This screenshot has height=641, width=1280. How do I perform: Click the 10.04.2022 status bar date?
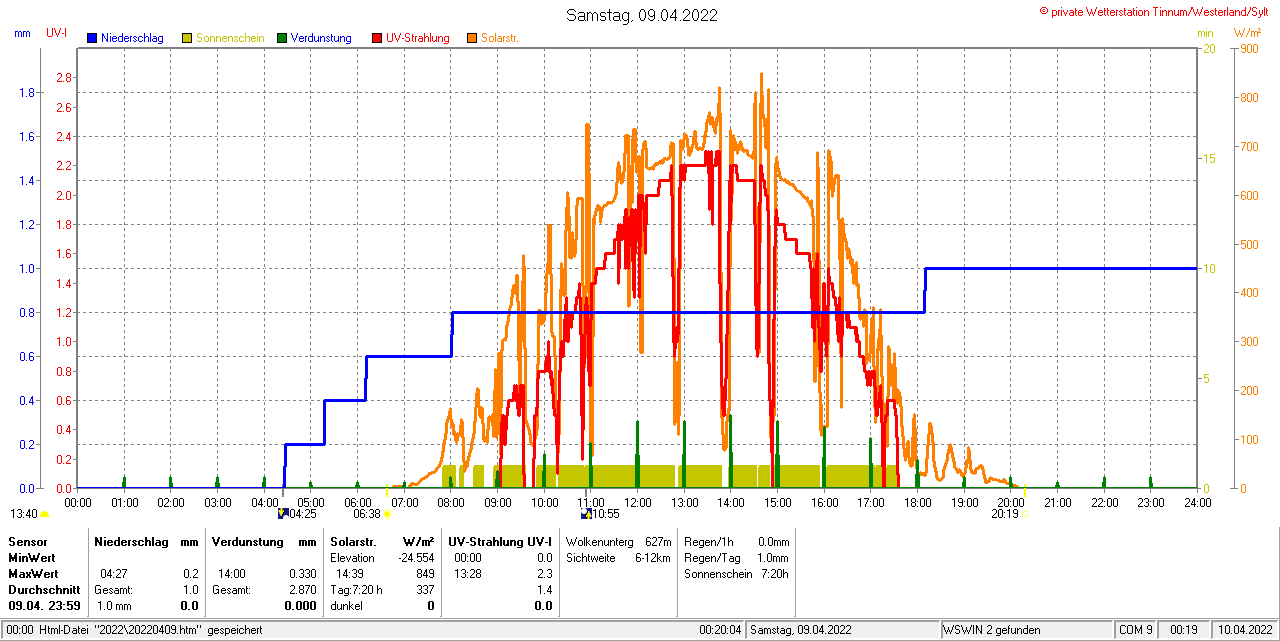pos(1243,630)
